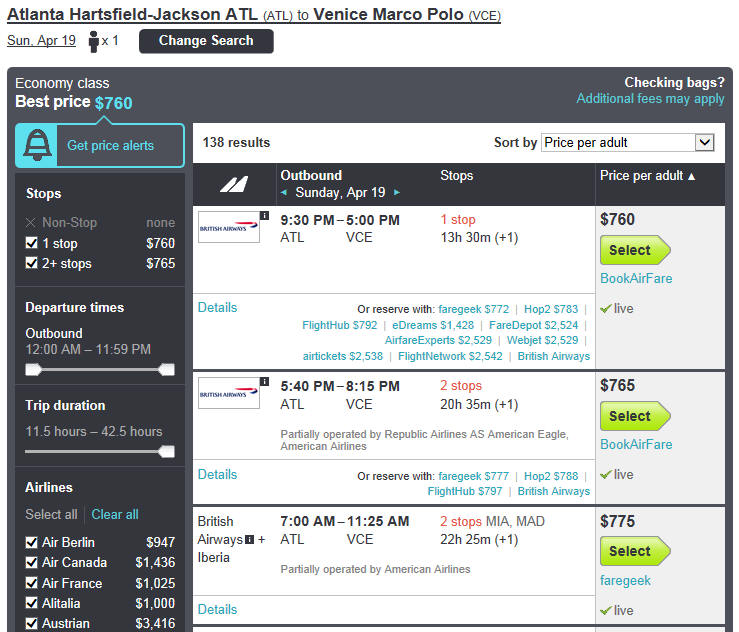The image size is (739, 632).
Task: Reserve with FareDepot for $2,524
Action: (x=533, y=325)
